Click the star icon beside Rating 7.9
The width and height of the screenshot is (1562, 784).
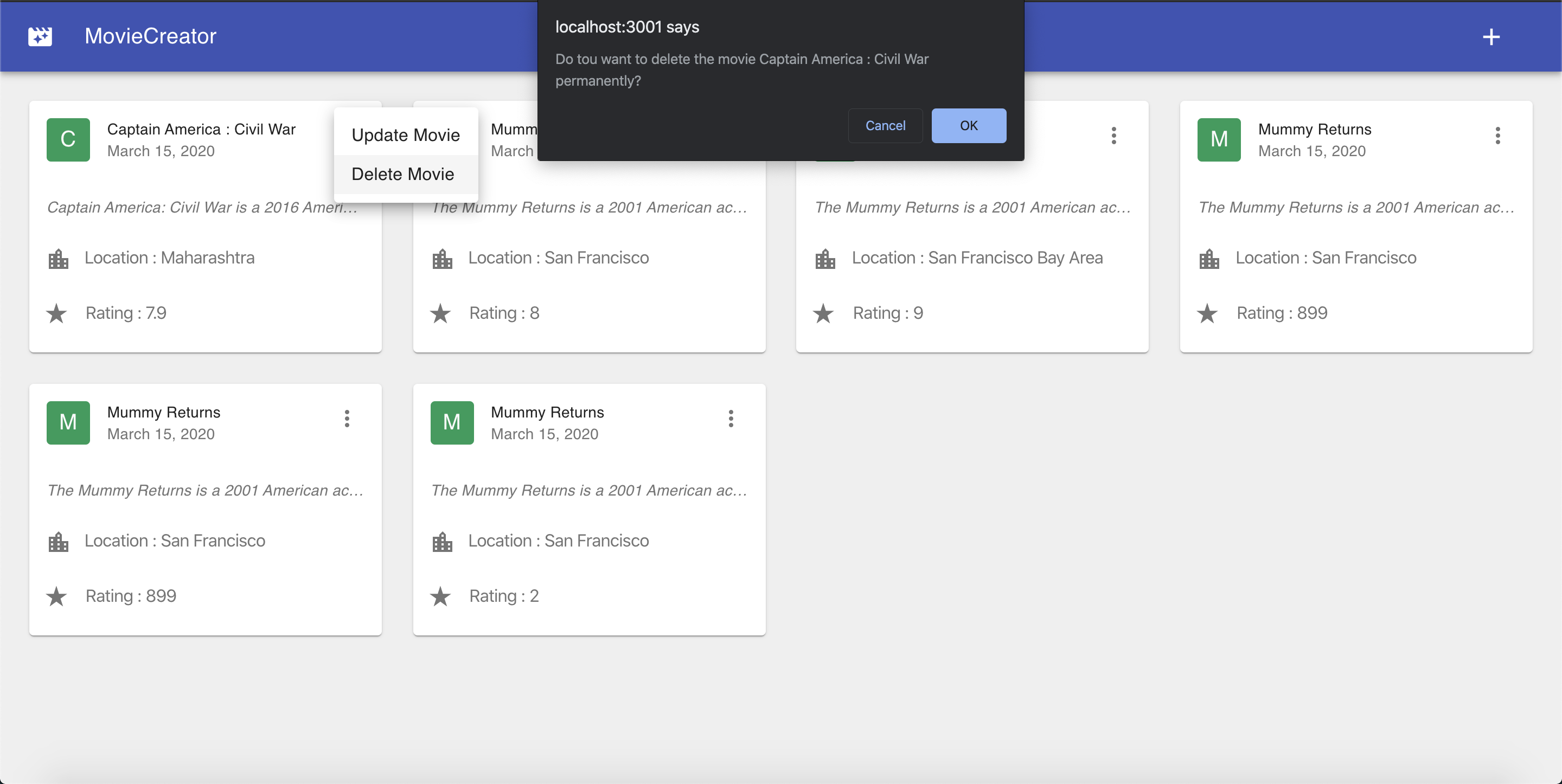(x=57, y=313)
